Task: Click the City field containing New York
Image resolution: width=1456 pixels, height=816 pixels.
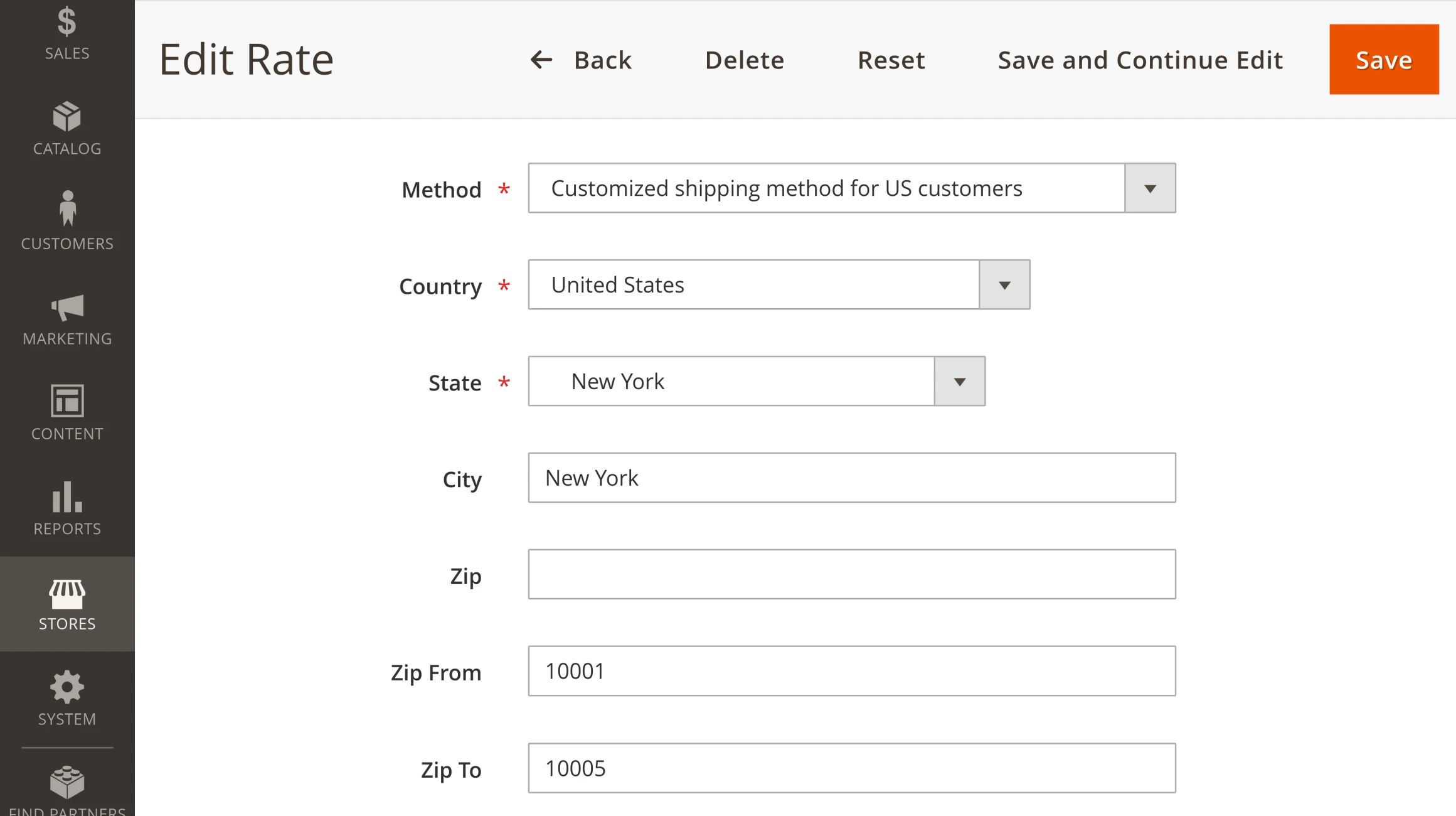Action: click(x=851, y=478)
